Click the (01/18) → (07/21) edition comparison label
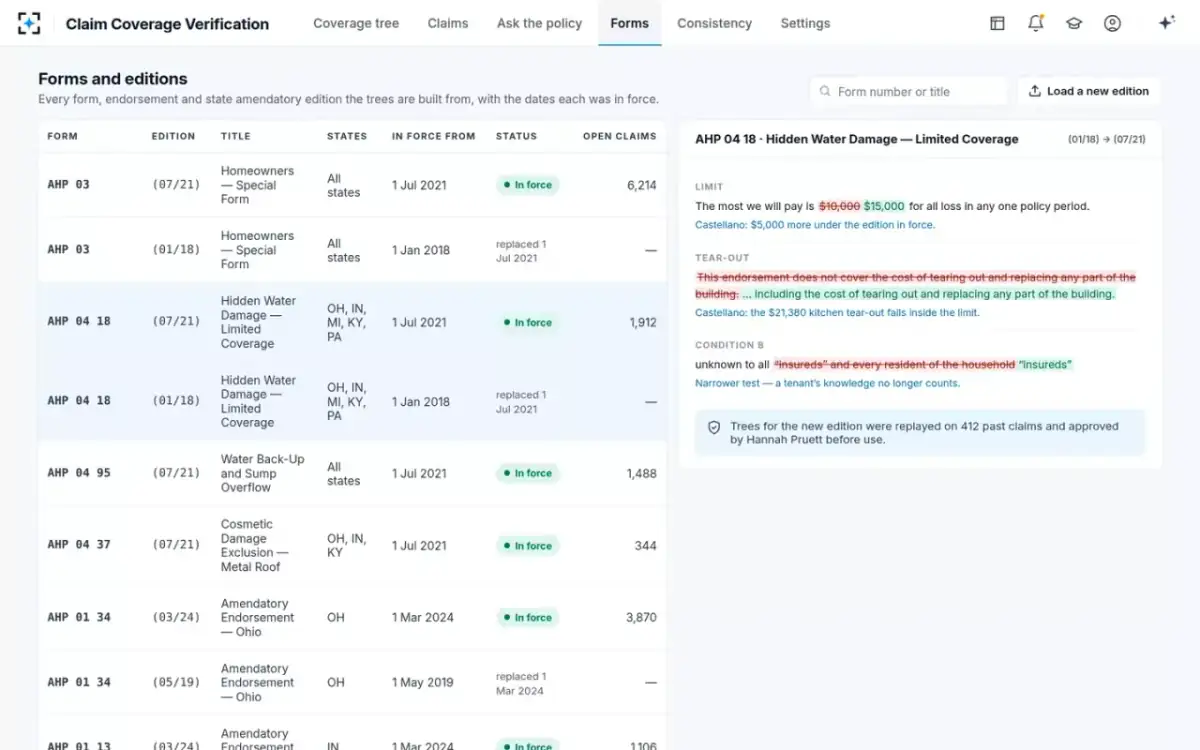 pos(1107,139)
